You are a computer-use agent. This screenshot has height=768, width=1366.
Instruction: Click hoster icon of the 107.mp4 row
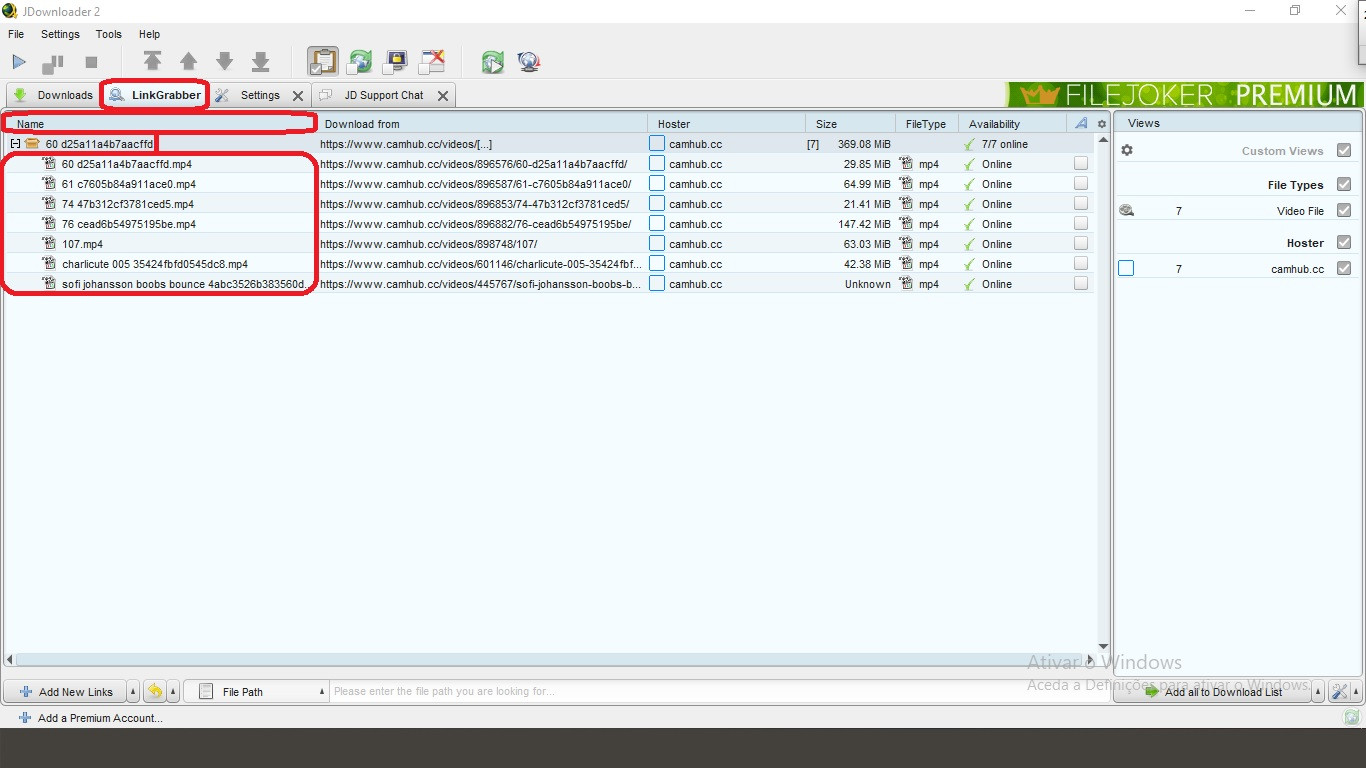pos(657,243)
